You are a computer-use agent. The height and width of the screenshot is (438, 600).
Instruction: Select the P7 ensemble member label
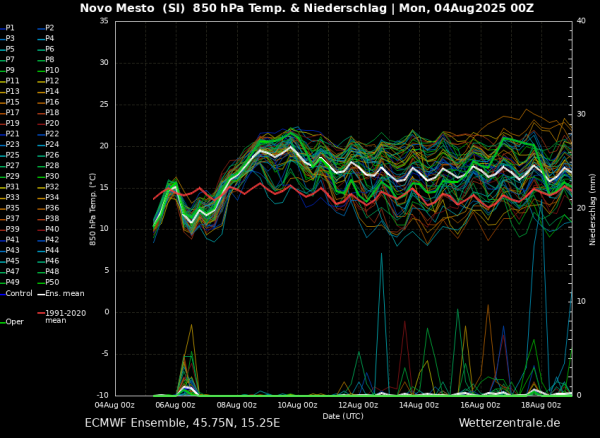tap(10, 60)
